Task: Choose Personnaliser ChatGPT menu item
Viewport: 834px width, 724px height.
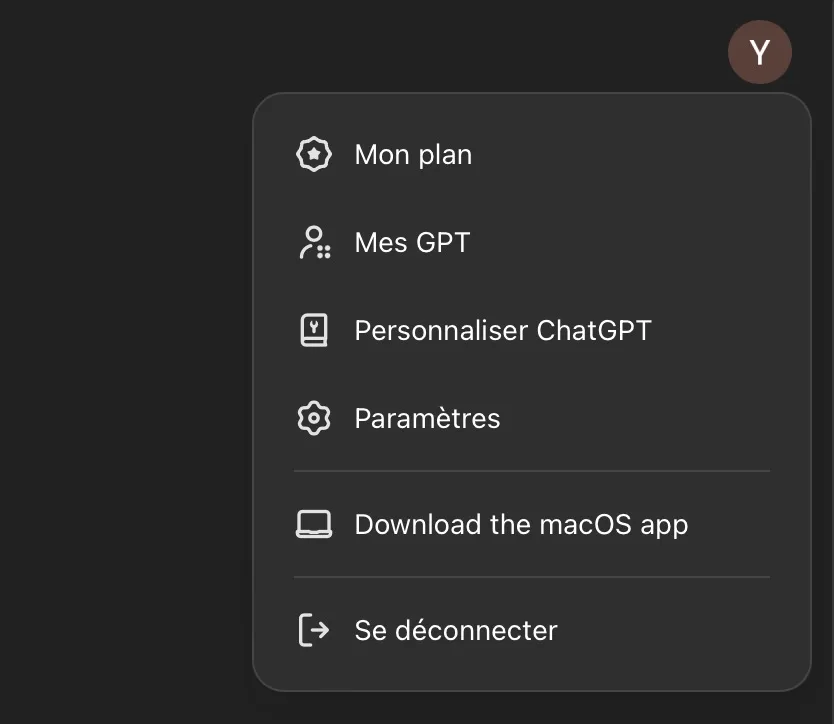Action: 530,331
